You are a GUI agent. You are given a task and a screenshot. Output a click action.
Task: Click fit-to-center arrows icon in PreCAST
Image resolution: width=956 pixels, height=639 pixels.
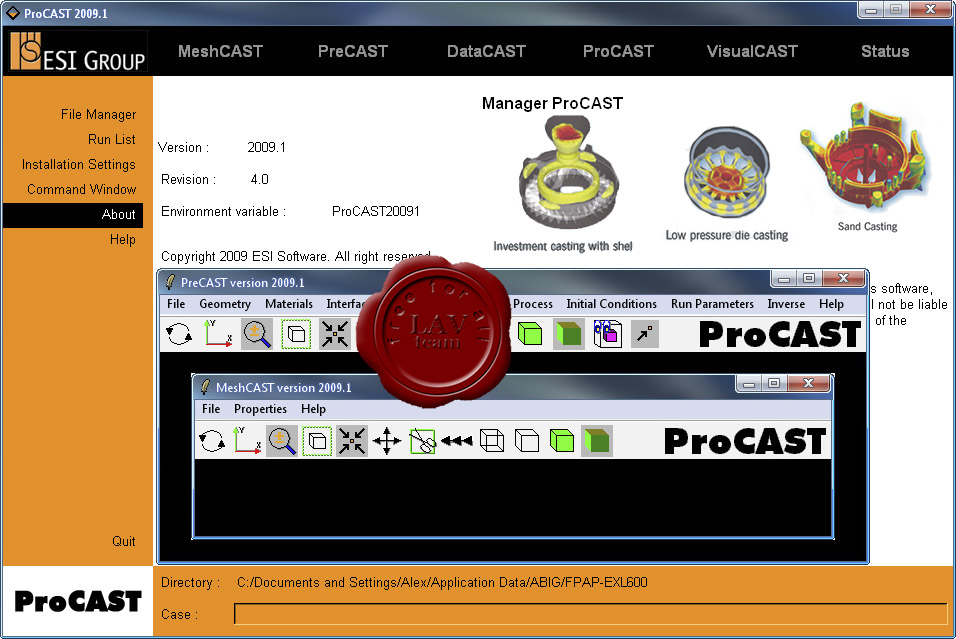point(335,334)
